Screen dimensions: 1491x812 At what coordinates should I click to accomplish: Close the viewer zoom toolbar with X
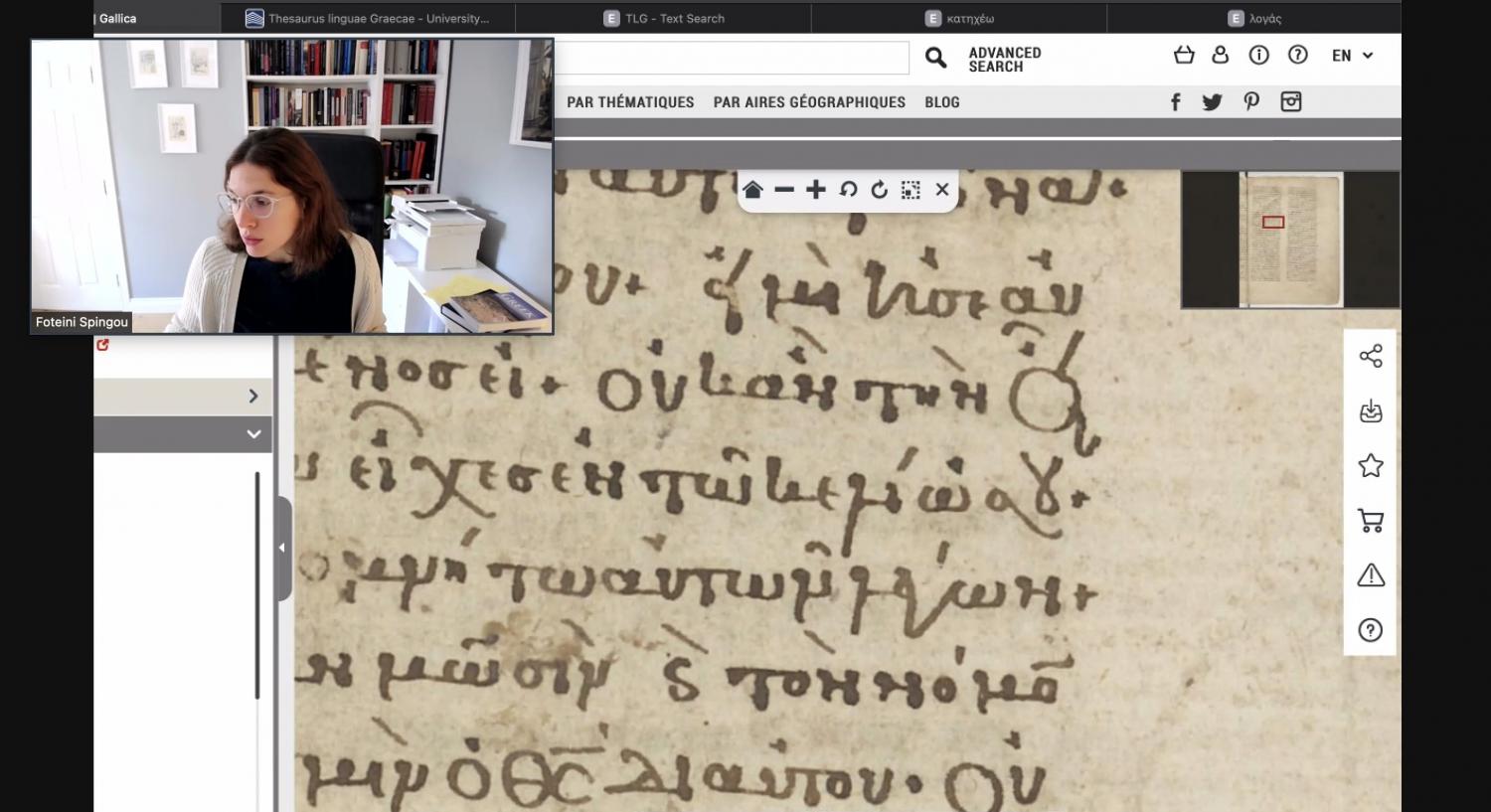click(x=942, y=190)
